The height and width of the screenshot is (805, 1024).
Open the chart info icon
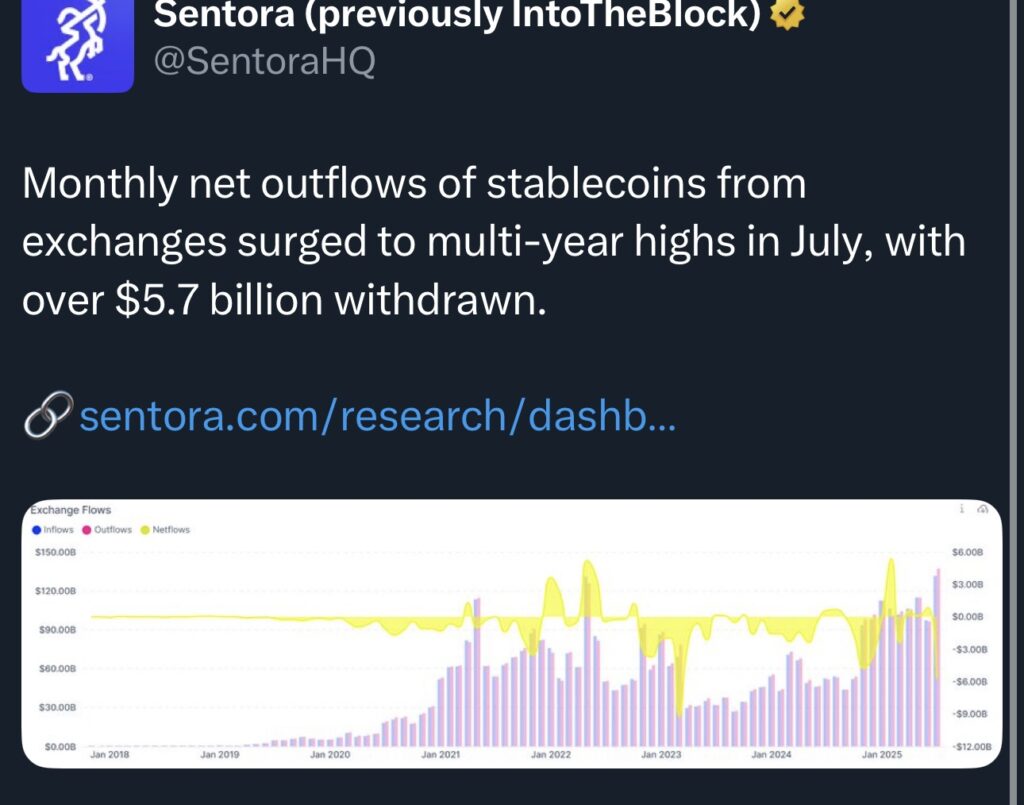tap(961, 509)
